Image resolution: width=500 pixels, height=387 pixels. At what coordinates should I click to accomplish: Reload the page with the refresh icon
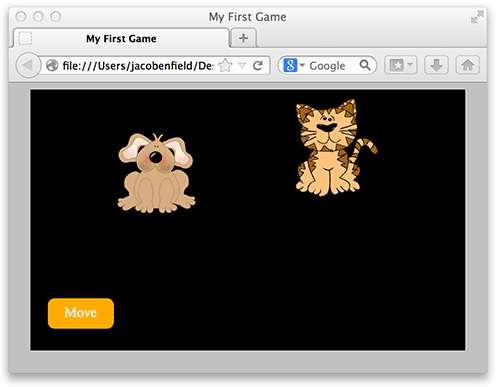[x=258, y=66]
